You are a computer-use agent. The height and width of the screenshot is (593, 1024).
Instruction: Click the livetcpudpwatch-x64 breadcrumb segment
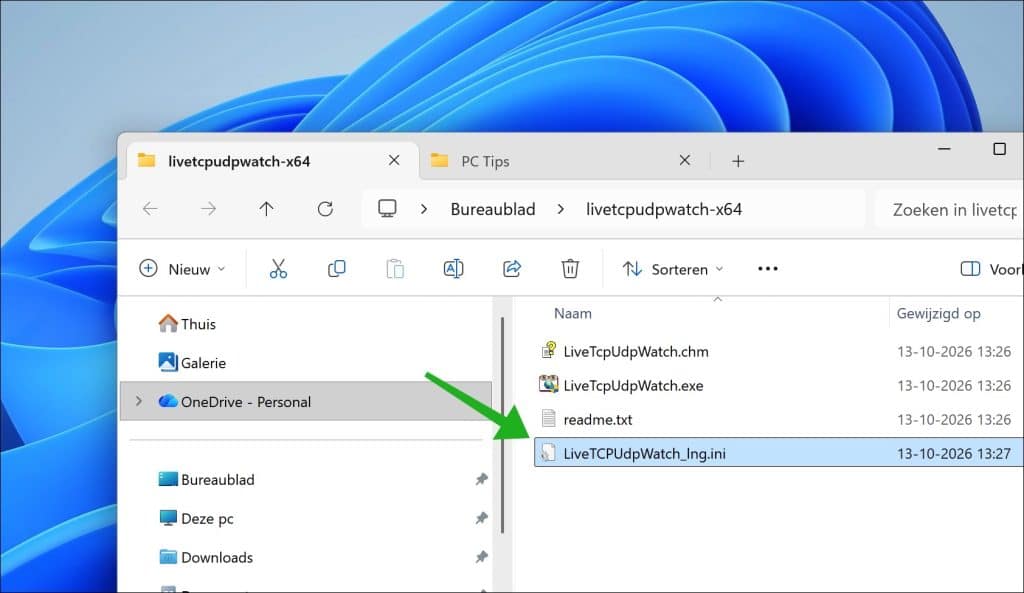664,209
